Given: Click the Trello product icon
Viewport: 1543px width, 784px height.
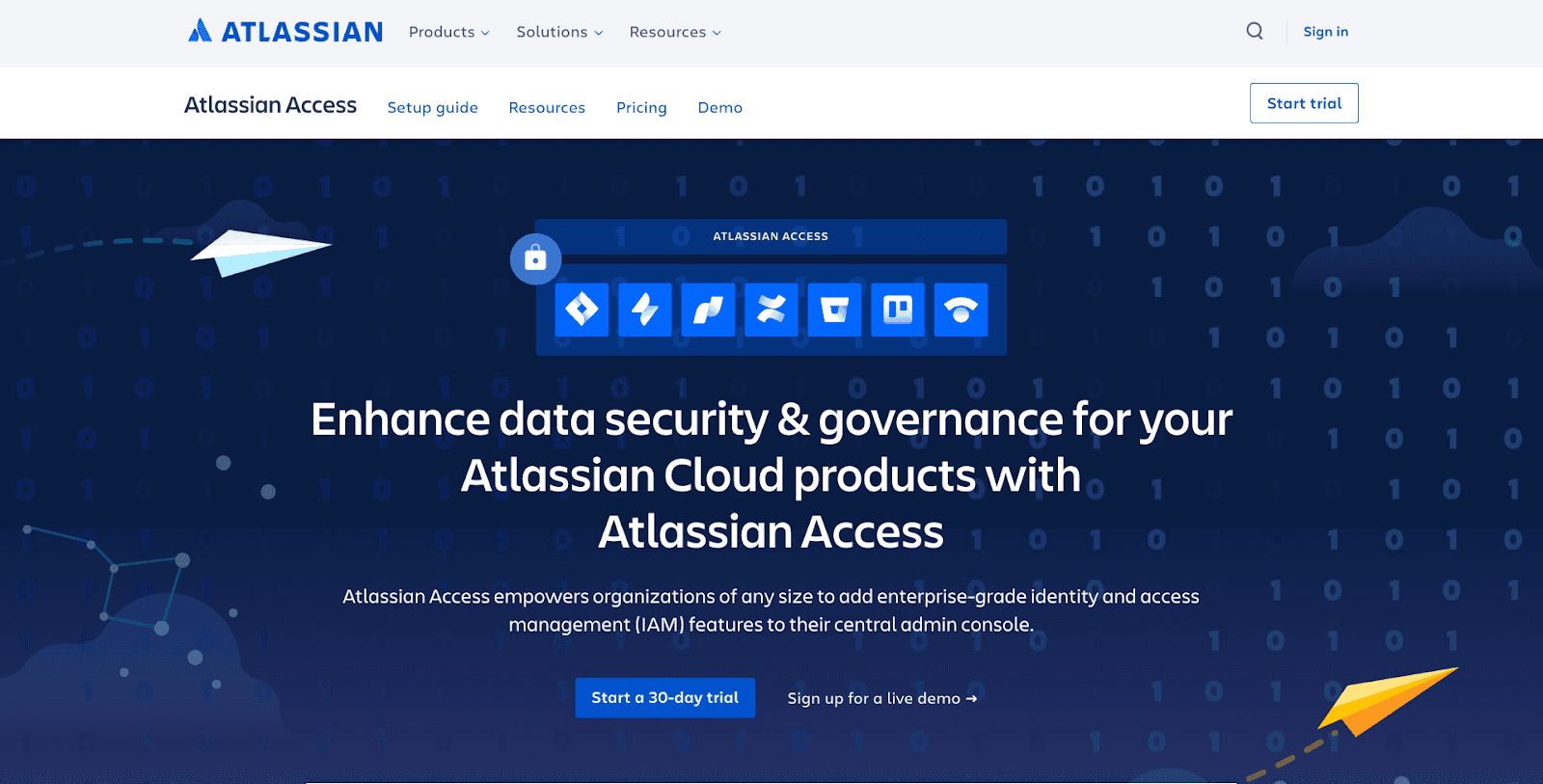Looking at the screenshot, I should [x=898, y=310].
